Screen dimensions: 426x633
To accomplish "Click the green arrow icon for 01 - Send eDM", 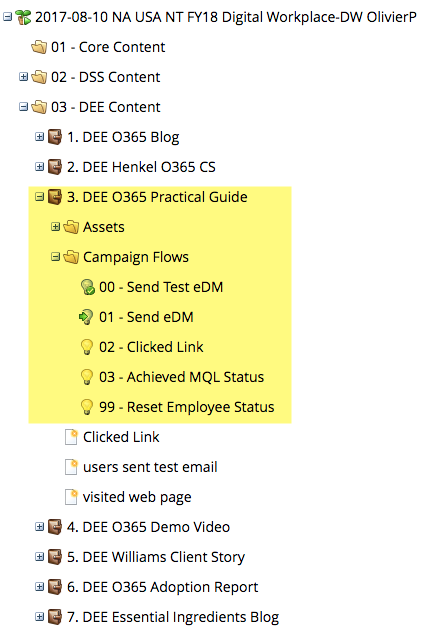I will (86, 317).
